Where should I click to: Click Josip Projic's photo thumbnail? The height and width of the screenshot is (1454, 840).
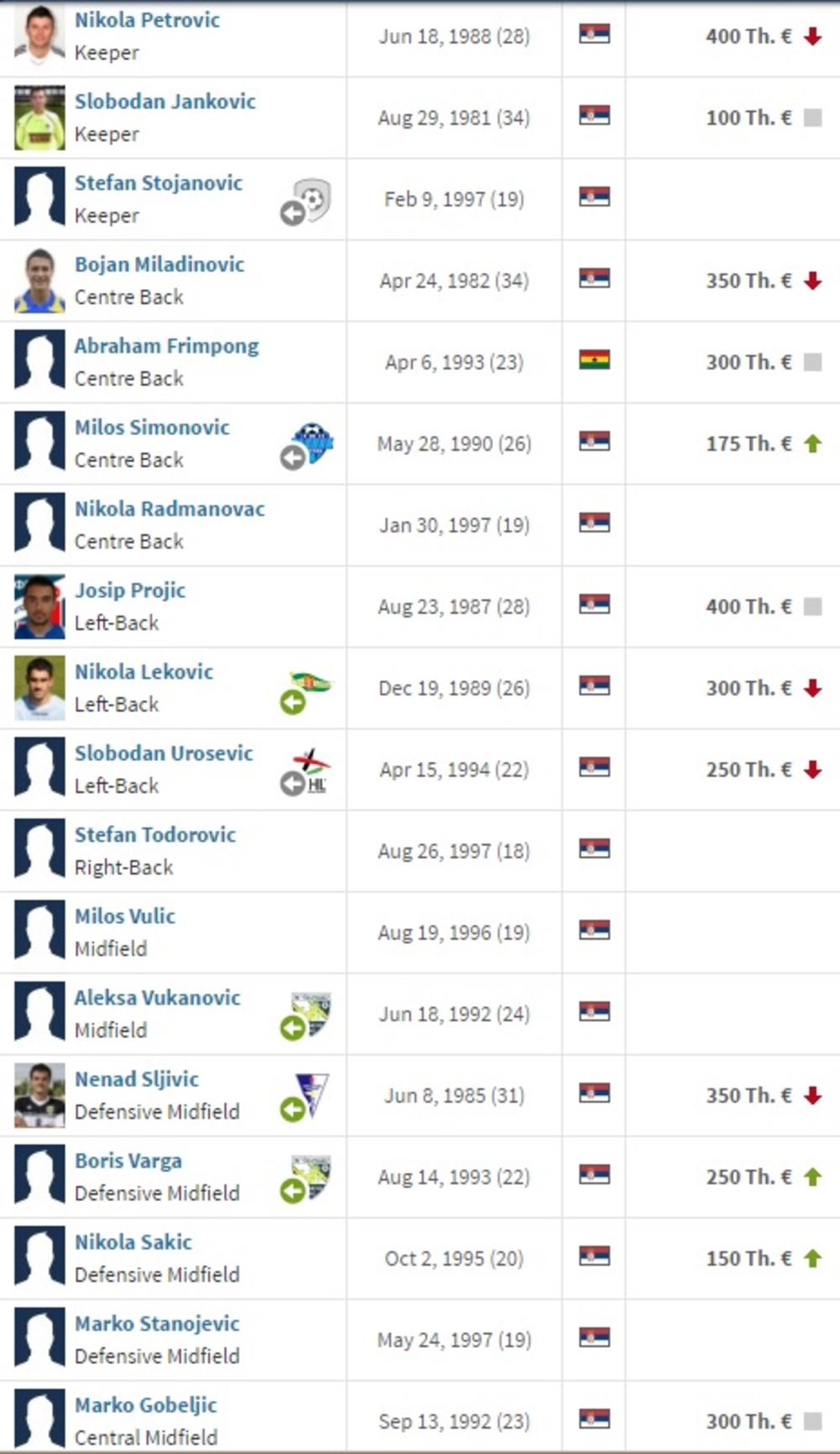pos(39,606)
